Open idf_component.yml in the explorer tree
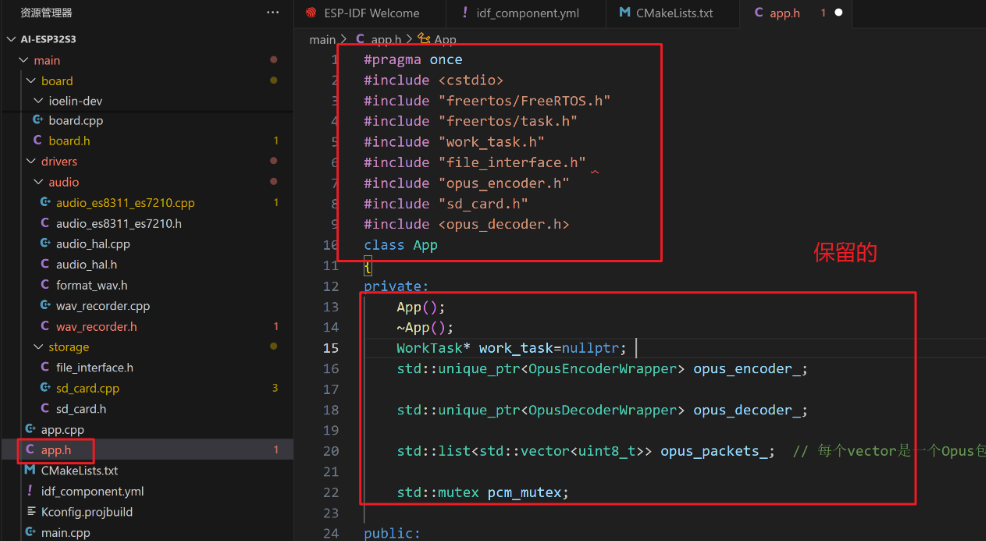This screenshot has height=541, width=986. 92,491
